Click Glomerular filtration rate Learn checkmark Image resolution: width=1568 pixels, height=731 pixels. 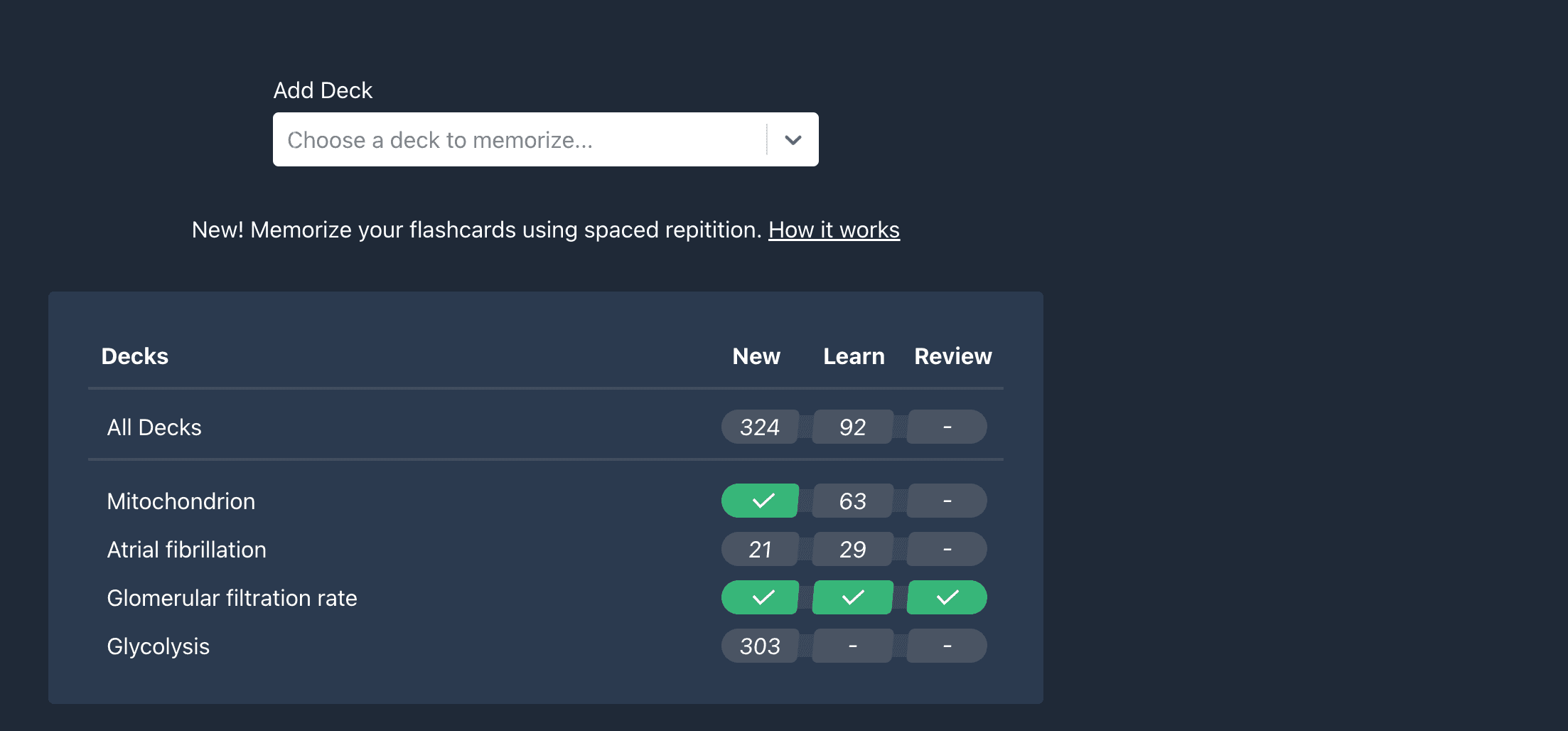pos(852,597)
